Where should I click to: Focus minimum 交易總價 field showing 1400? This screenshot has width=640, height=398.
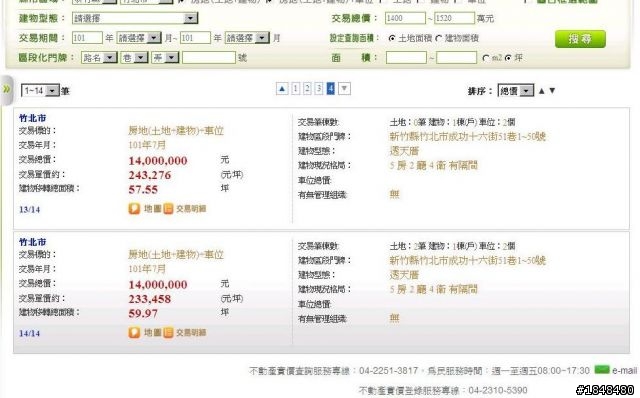[405, 18]
